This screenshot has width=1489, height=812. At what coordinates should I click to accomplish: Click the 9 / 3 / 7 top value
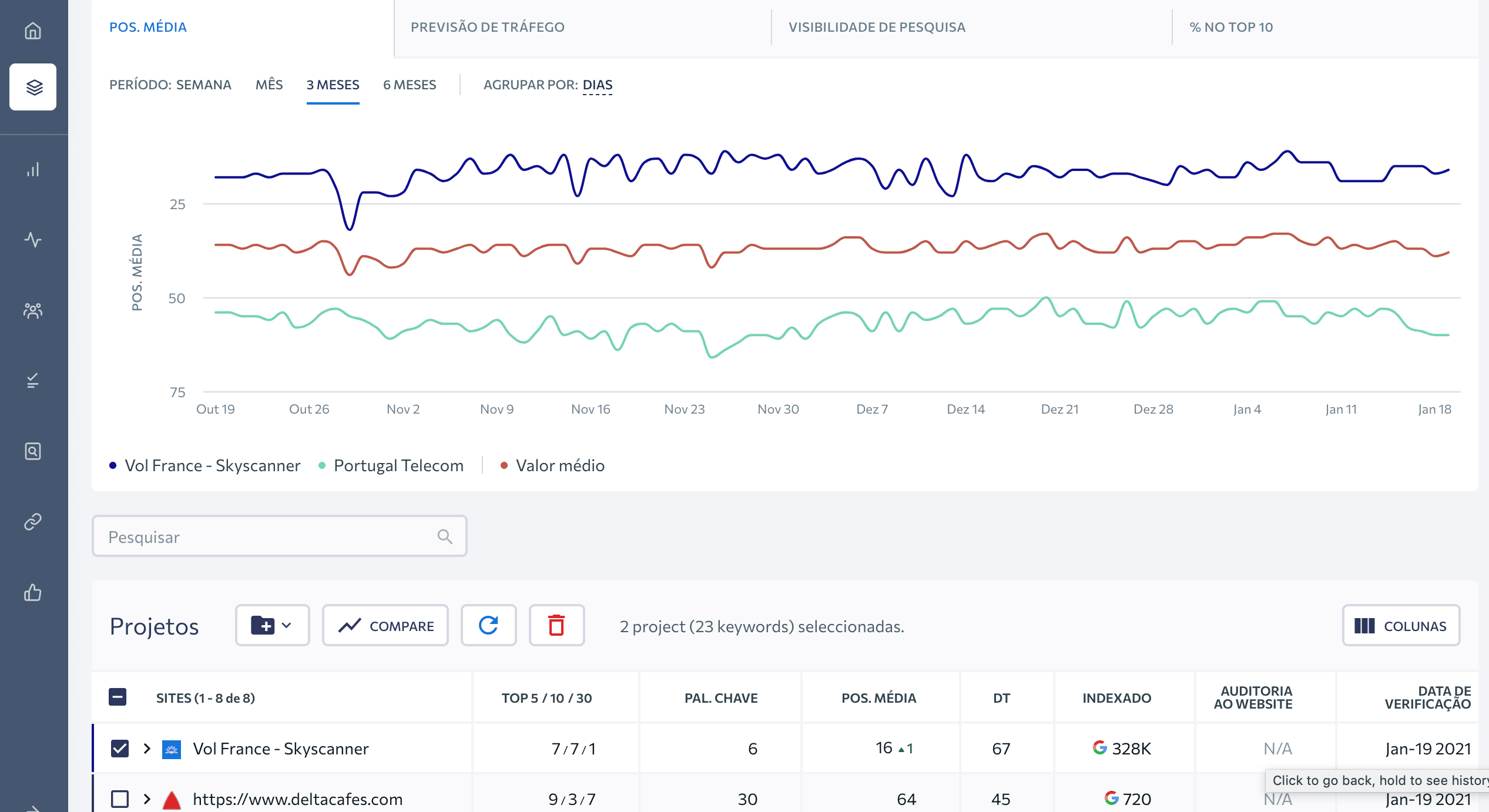click(572, 799)
